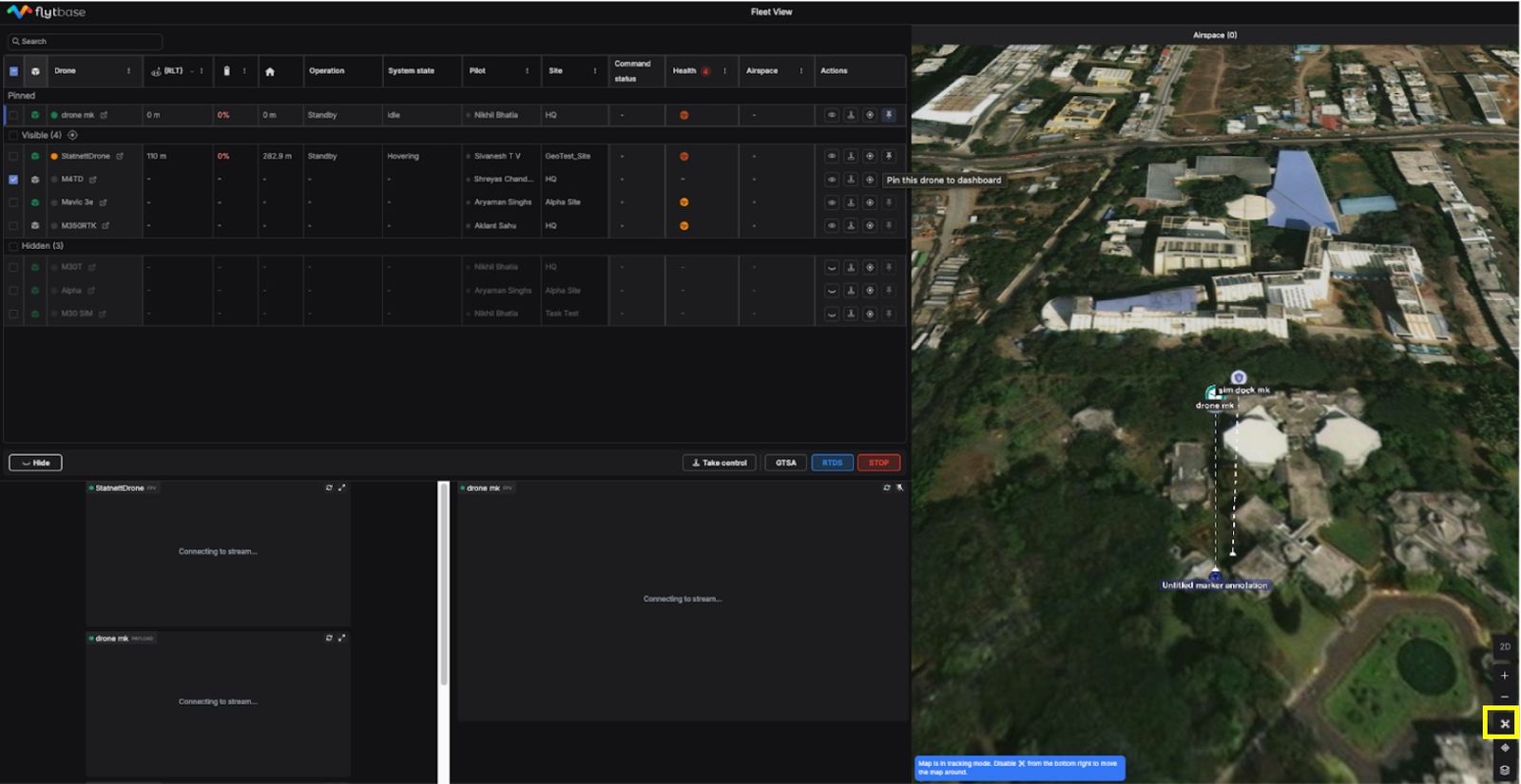
Task: Click the blue RTDS button
Action: coord(832,463)
